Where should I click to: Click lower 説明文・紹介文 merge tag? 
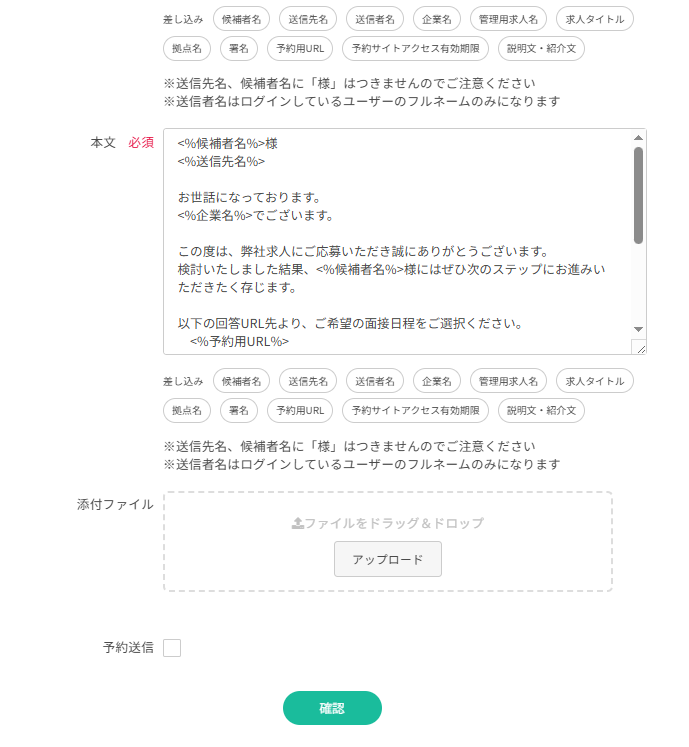(x=541, y=411)
